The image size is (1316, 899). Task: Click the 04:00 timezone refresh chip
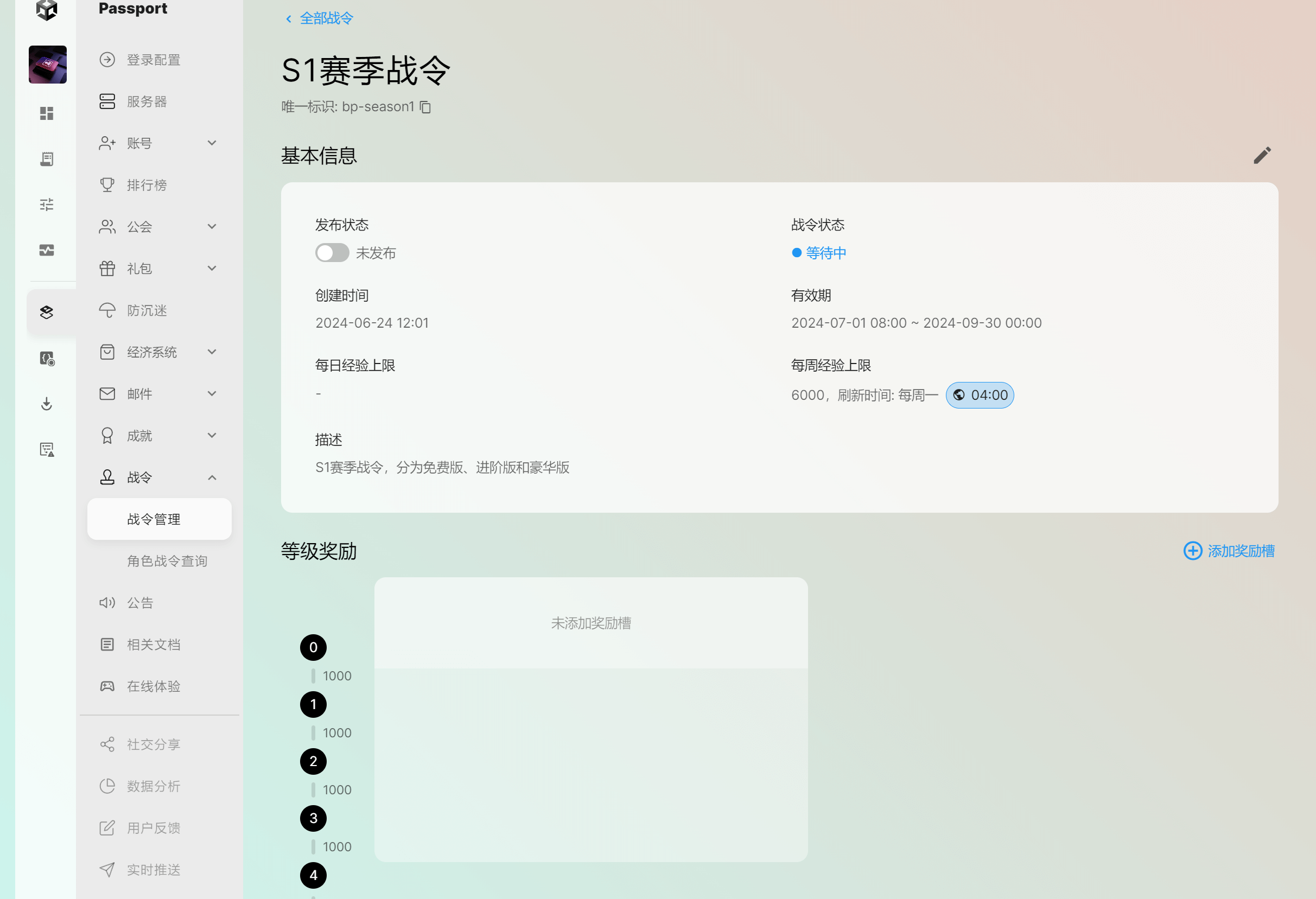click(x=980, y=394)
